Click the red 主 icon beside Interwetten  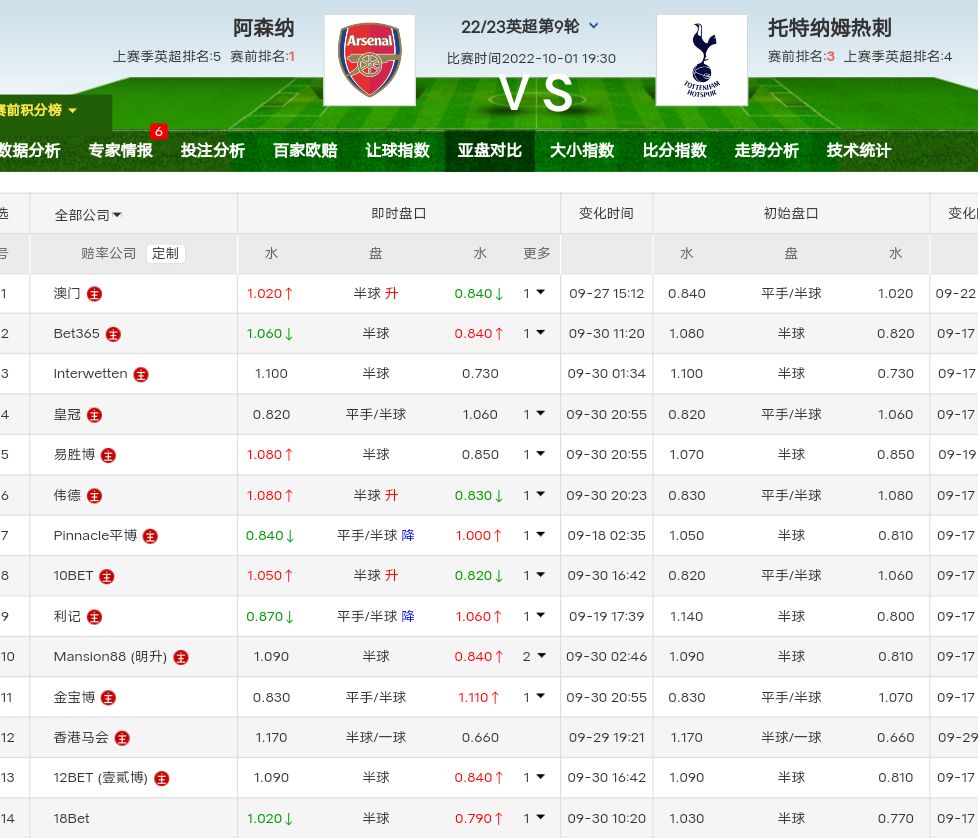141,374
